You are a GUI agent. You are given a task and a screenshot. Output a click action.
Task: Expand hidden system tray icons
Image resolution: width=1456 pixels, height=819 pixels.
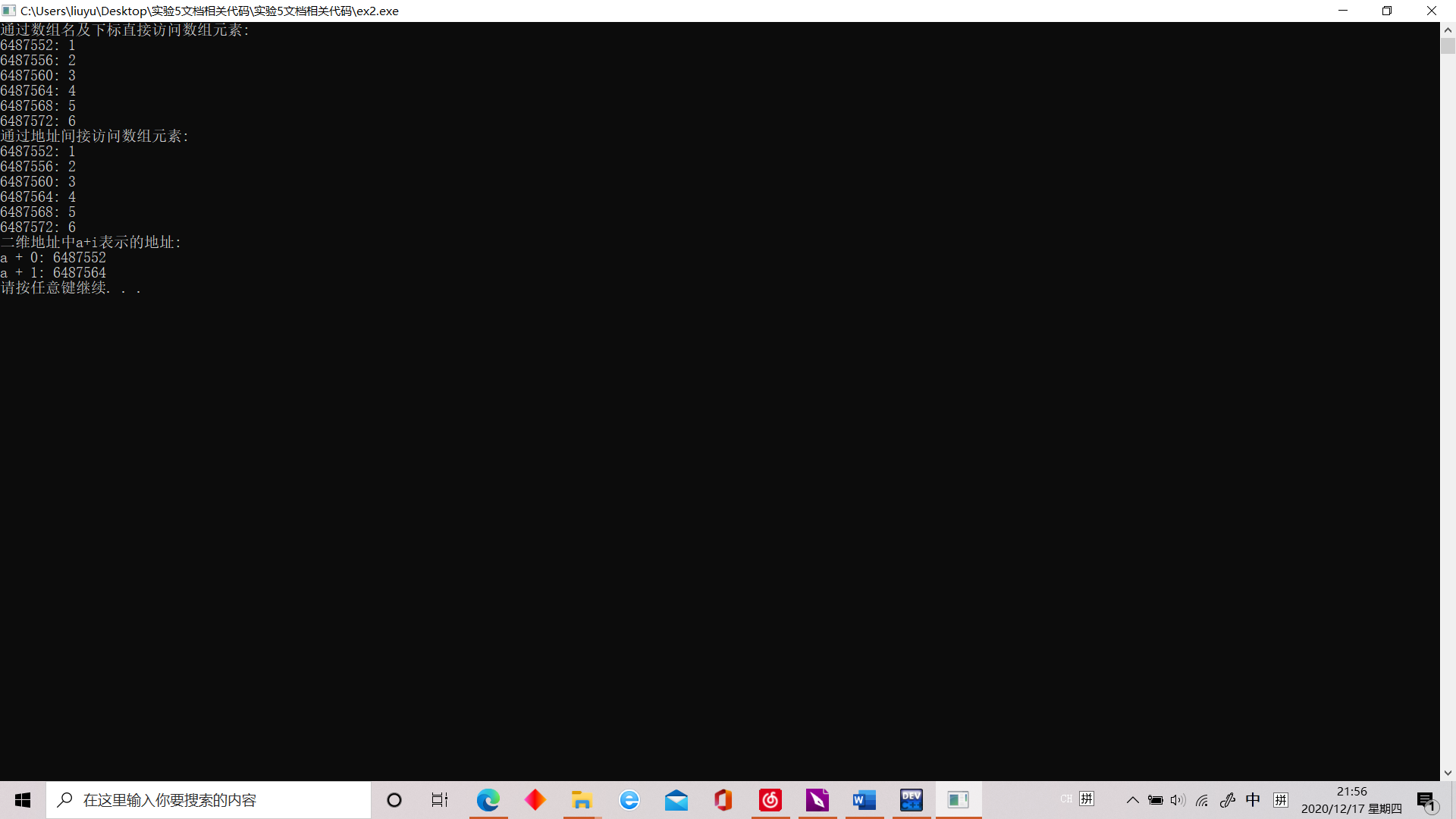tap(1132, 800)
